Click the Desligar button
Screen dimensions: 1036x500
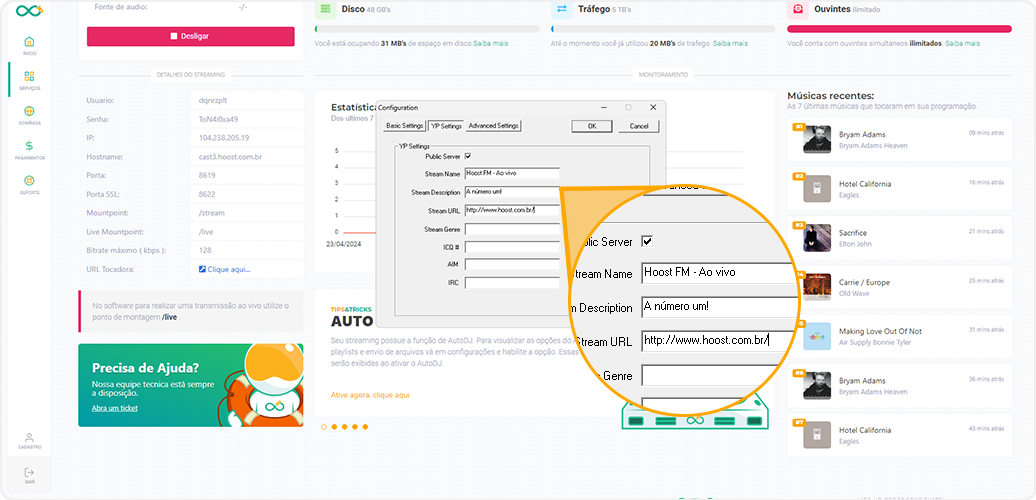(190, 36)
